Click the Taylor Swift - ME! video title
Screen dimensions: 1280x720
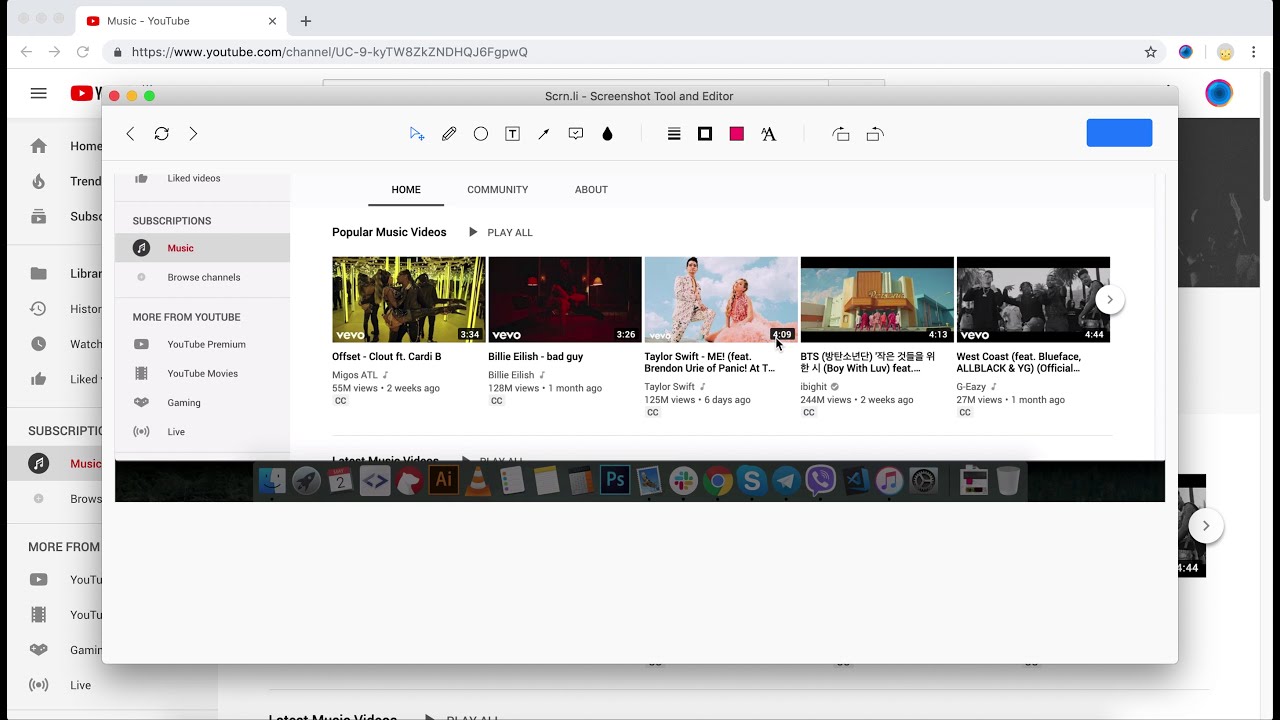(x=710, y=362)
